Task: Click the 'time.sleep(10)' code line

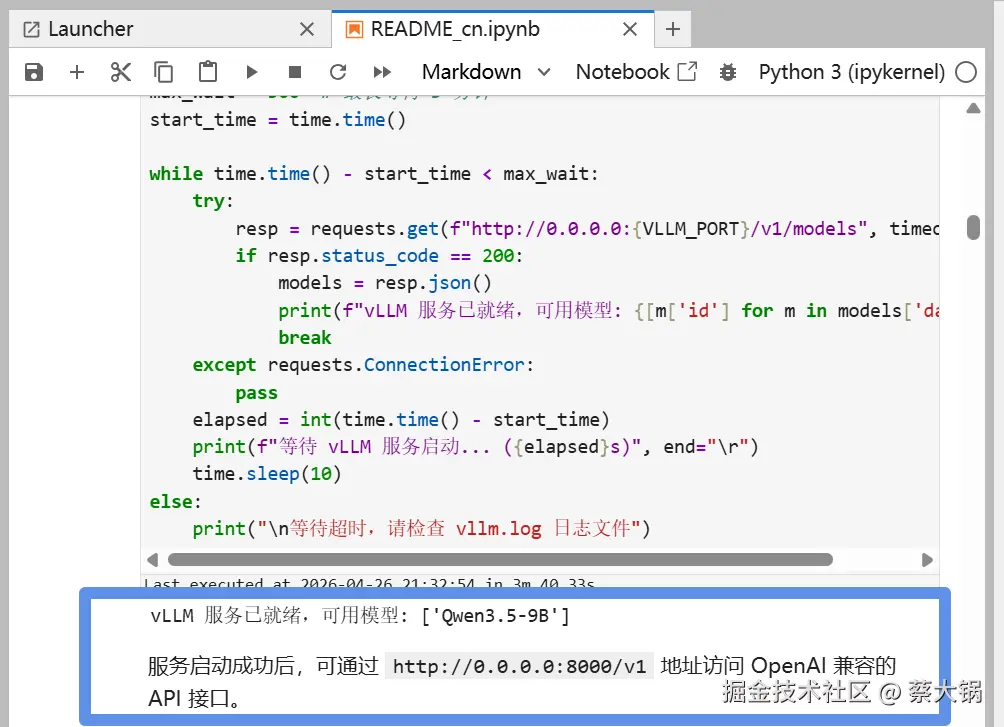Action: coord(267,474)
